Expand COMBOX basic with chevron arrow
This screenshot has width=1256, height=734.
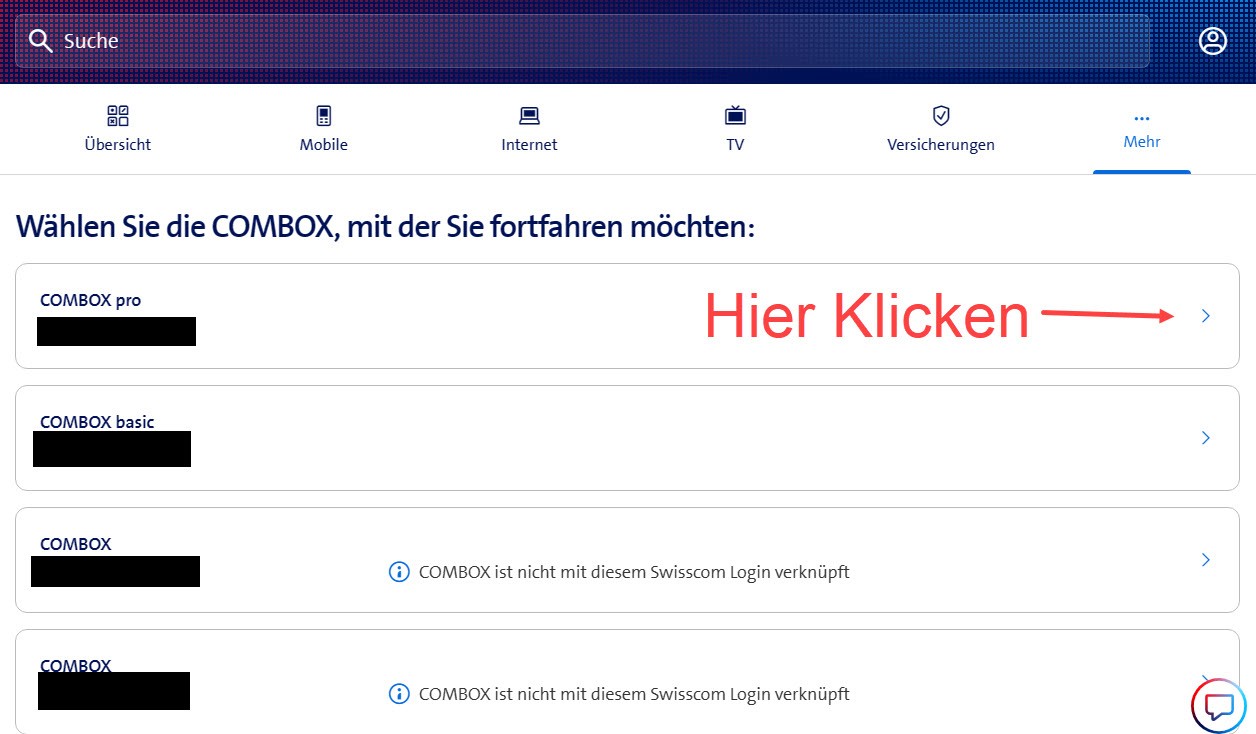click(1205, 438)
